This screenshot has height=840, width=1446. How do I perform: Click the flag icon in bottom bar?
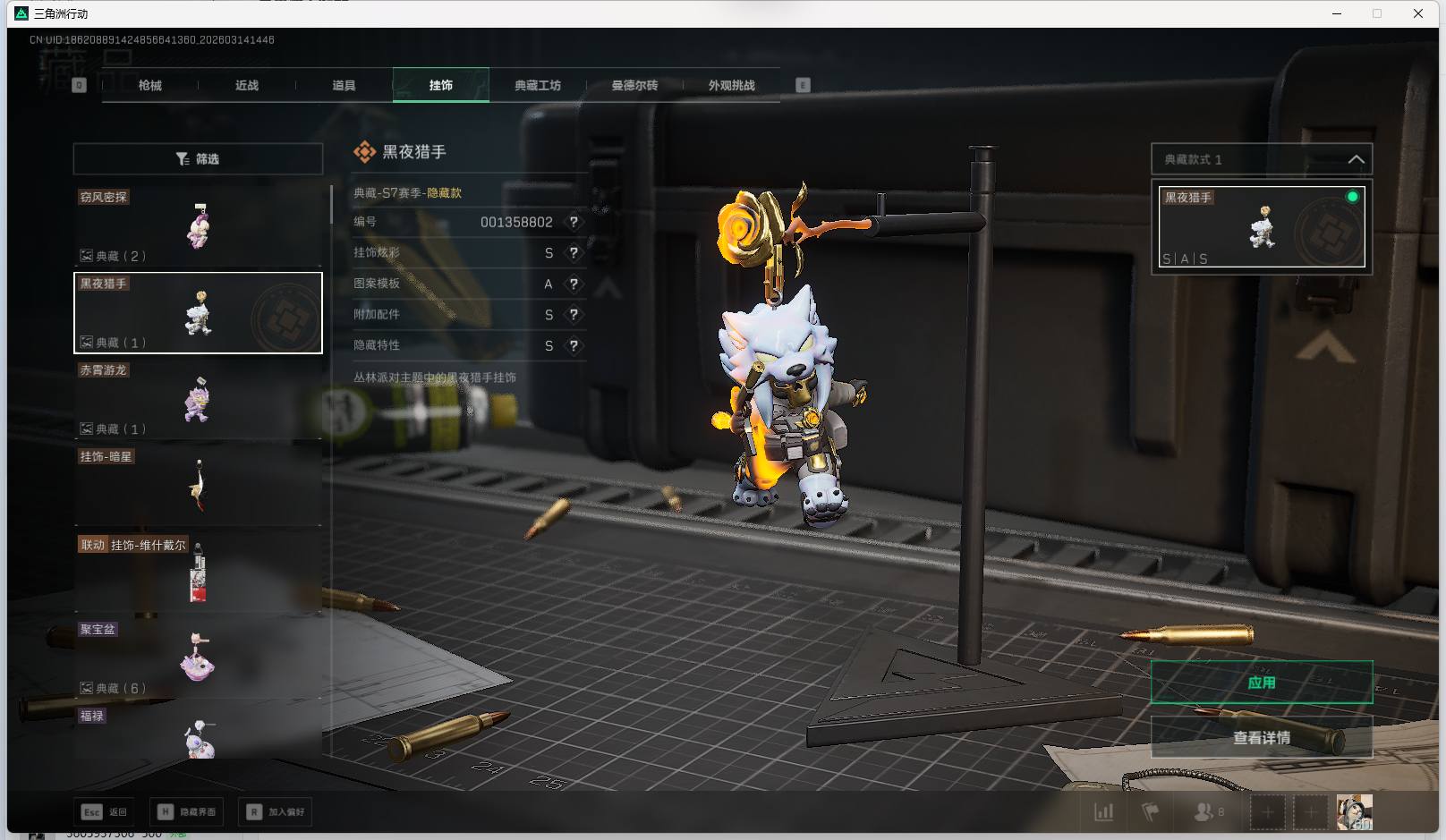(1151, 812)
